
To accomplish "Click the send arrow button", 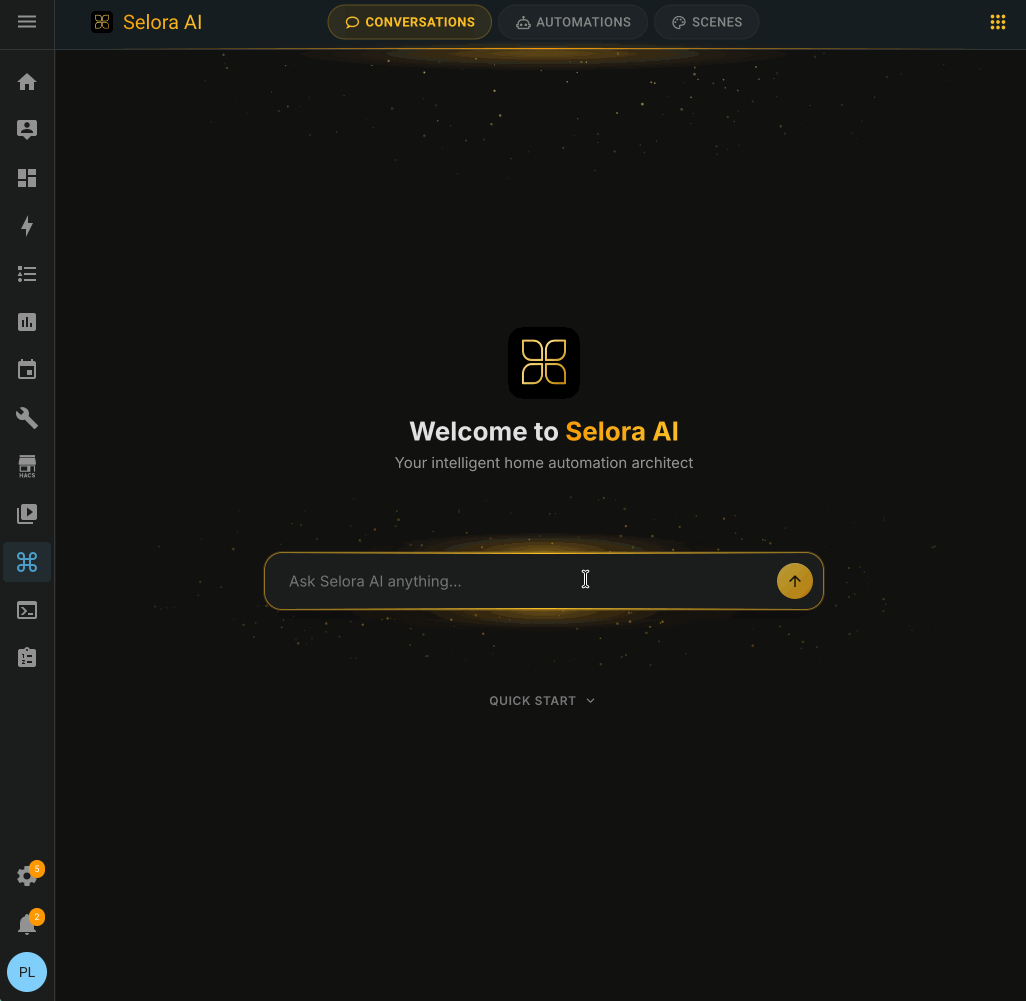I will click(794, 581).
